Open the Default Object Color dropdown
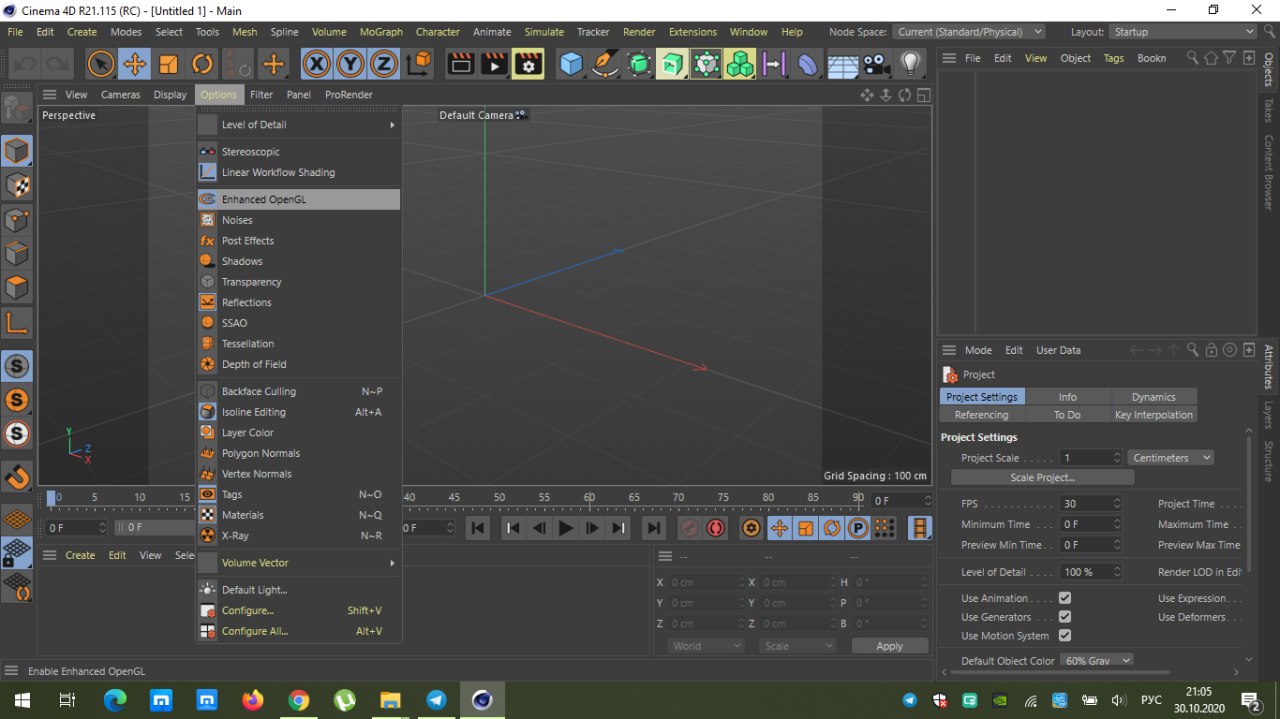This screenshot has height=719, width=1280. [x=1097, y=661]
